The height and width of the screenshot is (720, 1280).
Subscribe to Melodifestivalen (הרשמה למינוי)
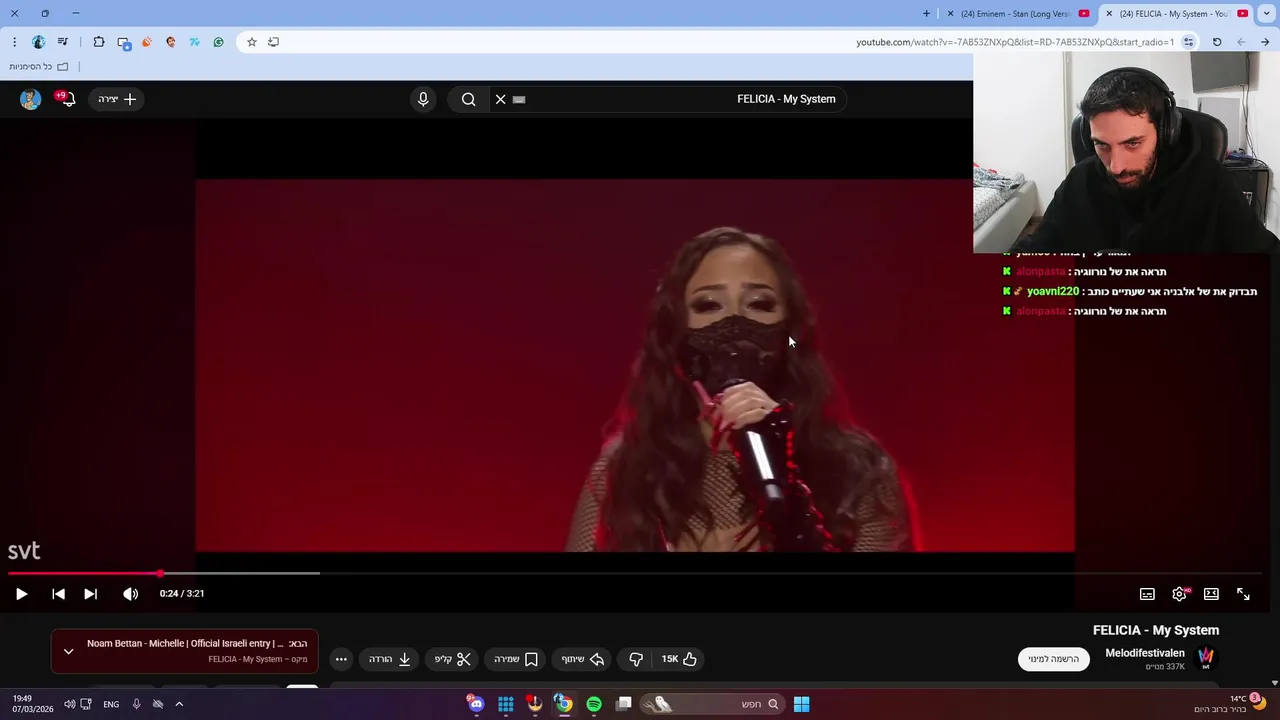(x=1054, y=659)
